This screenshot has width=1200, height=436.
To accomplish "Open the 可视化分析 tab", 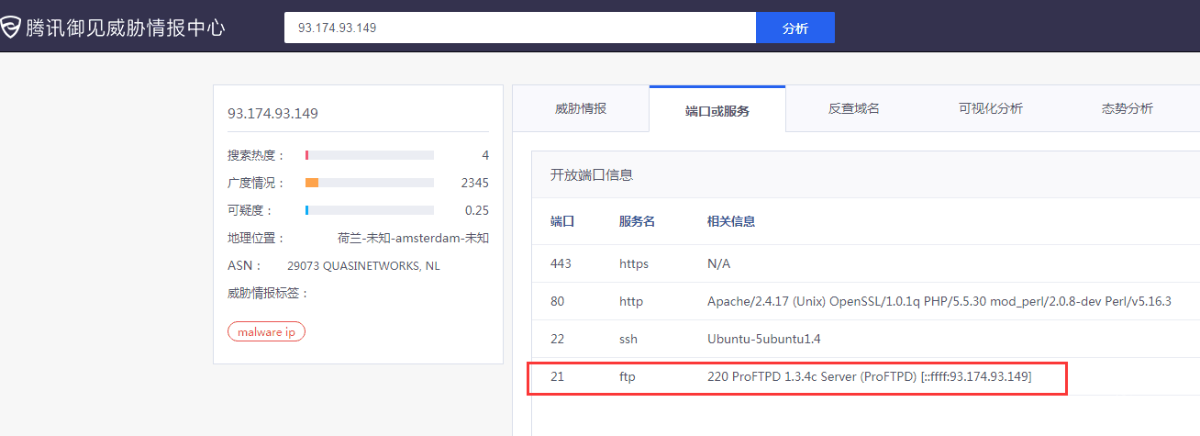I will click(x=990, y=109).
